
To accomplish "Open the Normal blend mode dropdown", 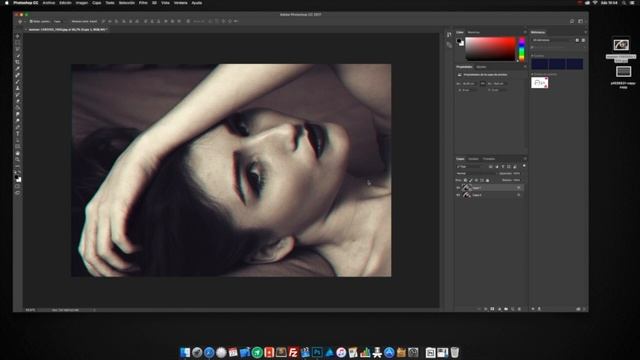I will coord(476,173).
